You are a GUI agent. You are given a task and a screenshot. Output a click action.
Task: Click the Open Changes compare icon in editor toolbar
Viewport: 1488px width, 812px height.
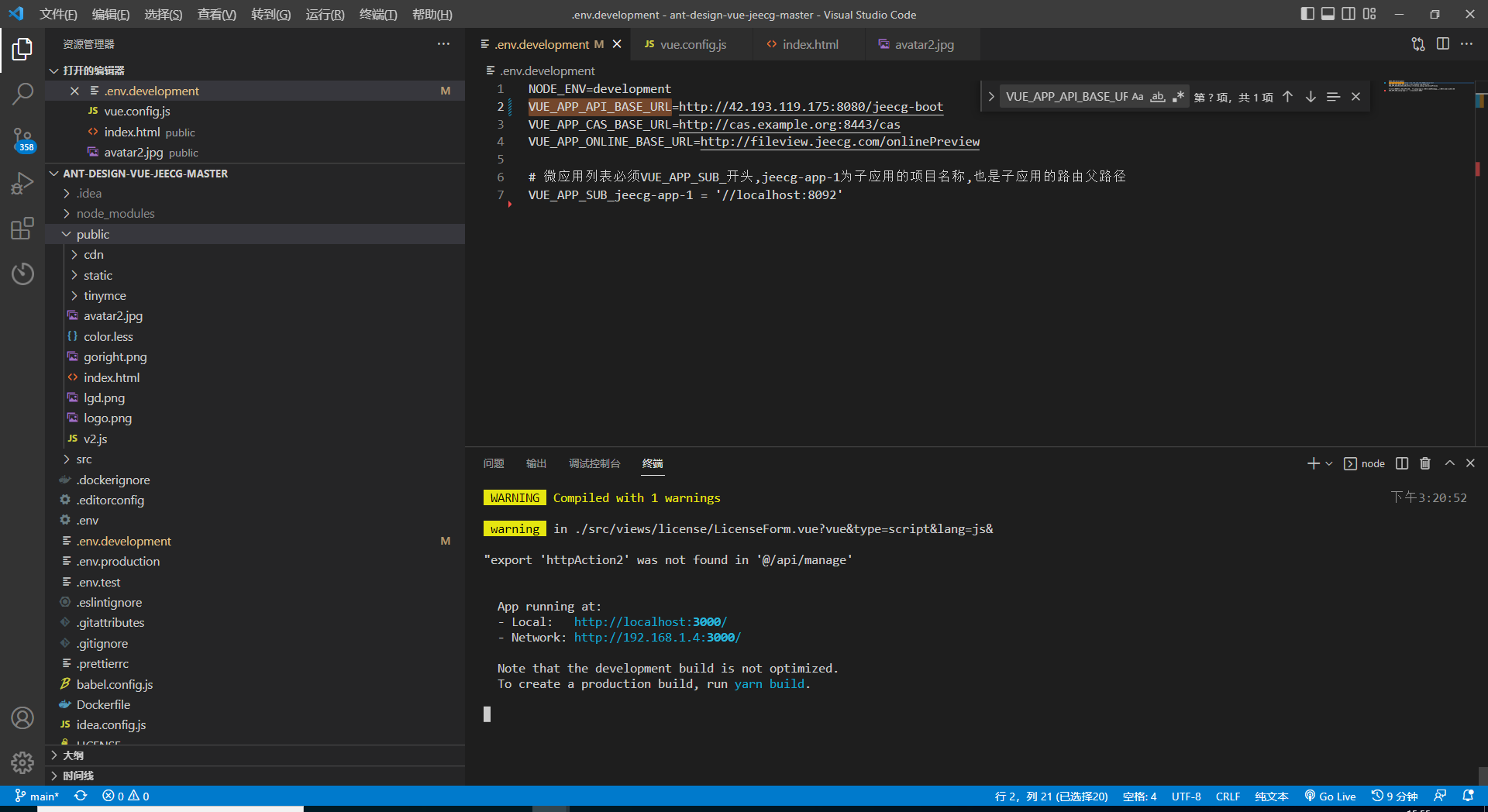(x=1418, y=44)
